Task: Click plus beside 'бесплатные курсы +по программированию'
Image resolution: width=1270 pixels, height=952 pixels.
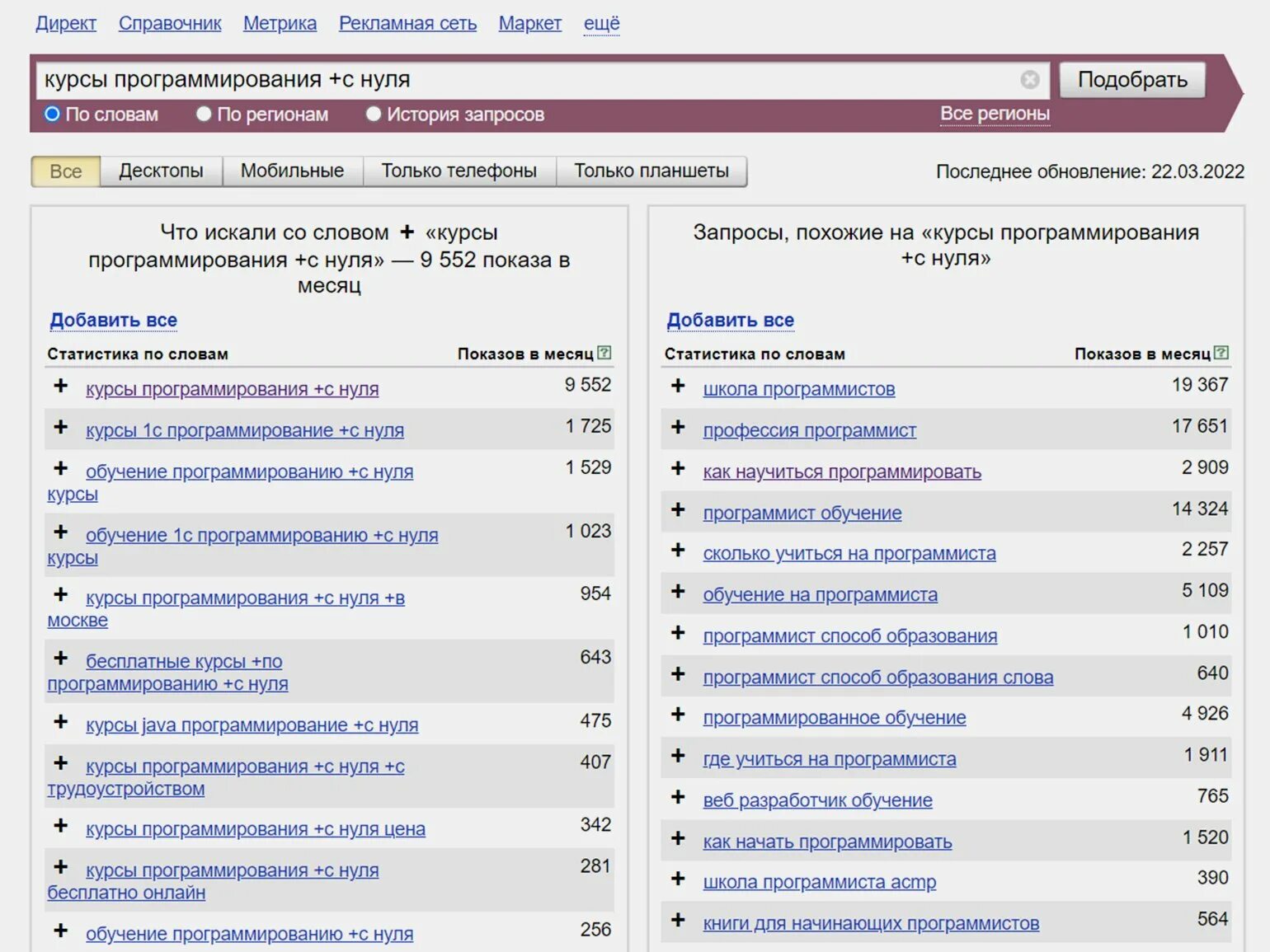Action: pyautogui.click(x=61, y=658)
